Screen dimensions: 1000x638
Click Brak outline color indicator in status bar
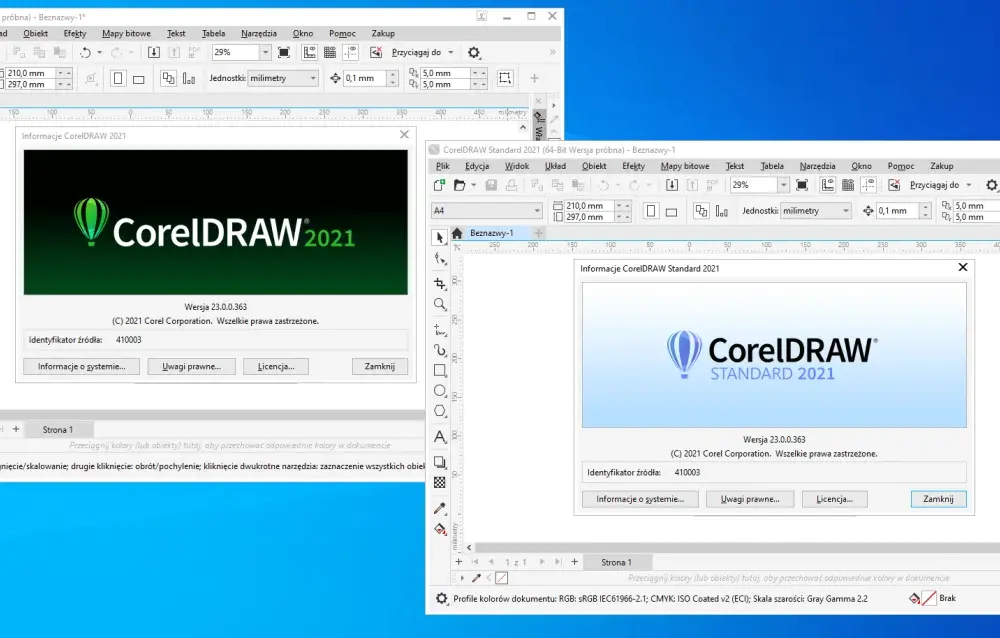coord(929,598)
